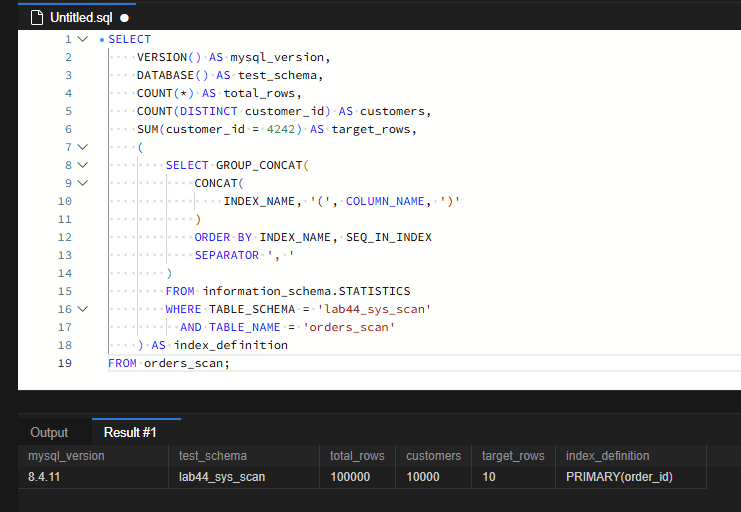Collapse the WHERE clause at line 16

[x=83, y=309]
